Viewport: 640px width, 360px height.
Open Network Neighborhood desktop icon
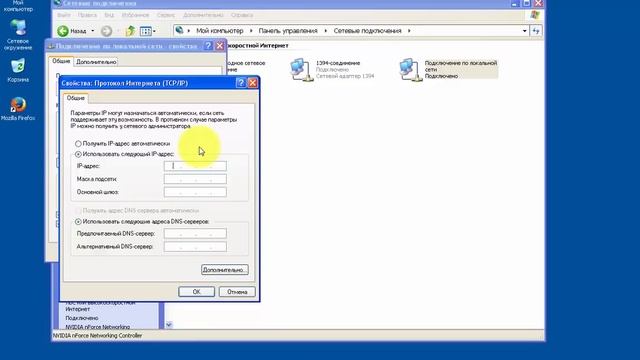[18, 35]
